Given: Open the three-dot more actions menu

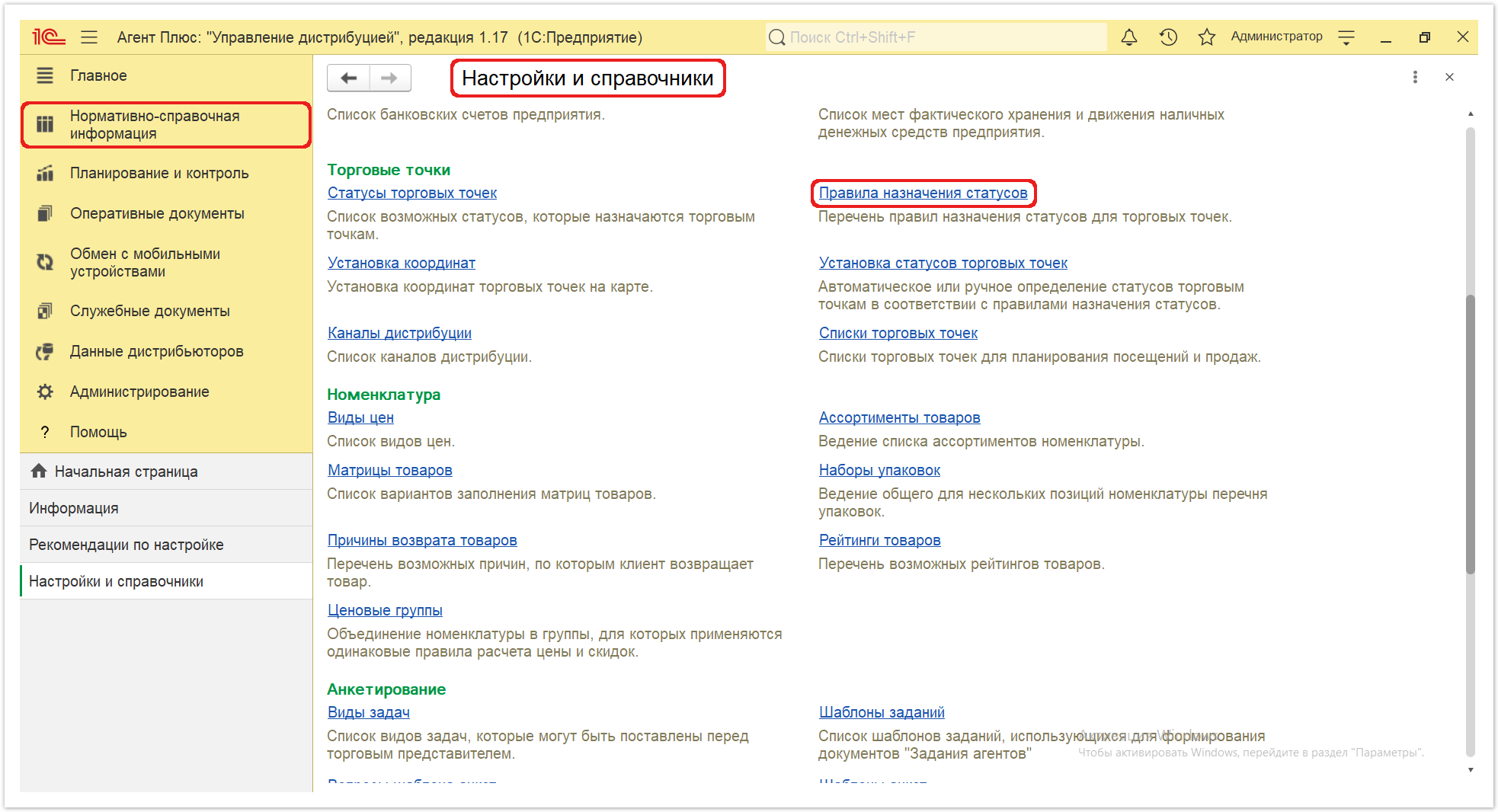Looking at the screenshot, I should (1415, 77).
